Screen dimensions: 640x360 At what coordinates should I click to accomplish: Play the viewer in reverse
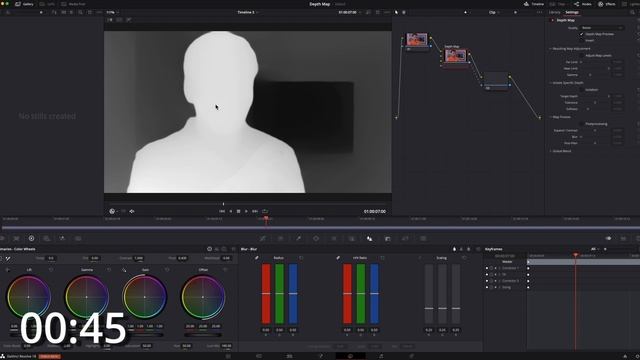click(231, 211)
